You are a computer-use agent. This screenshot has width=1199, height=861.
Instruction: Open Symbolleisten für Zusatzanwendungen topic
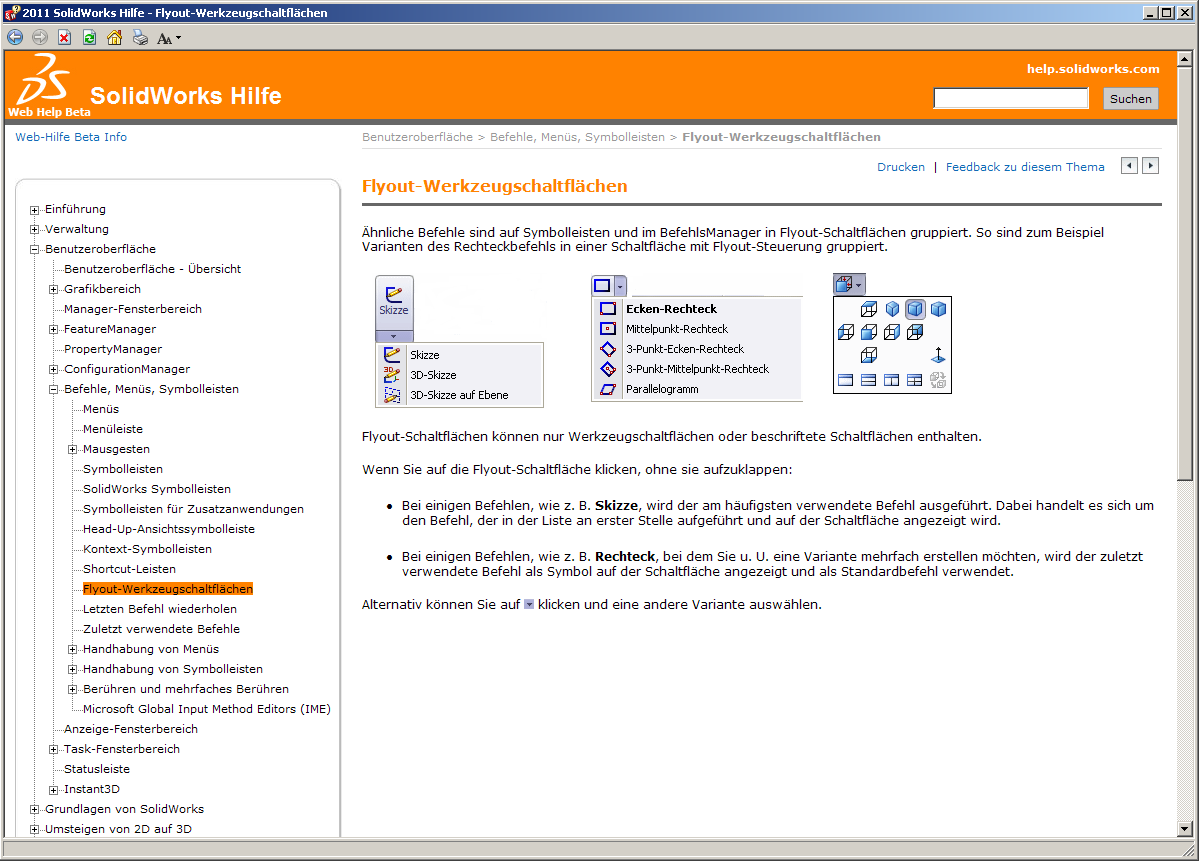193,508
